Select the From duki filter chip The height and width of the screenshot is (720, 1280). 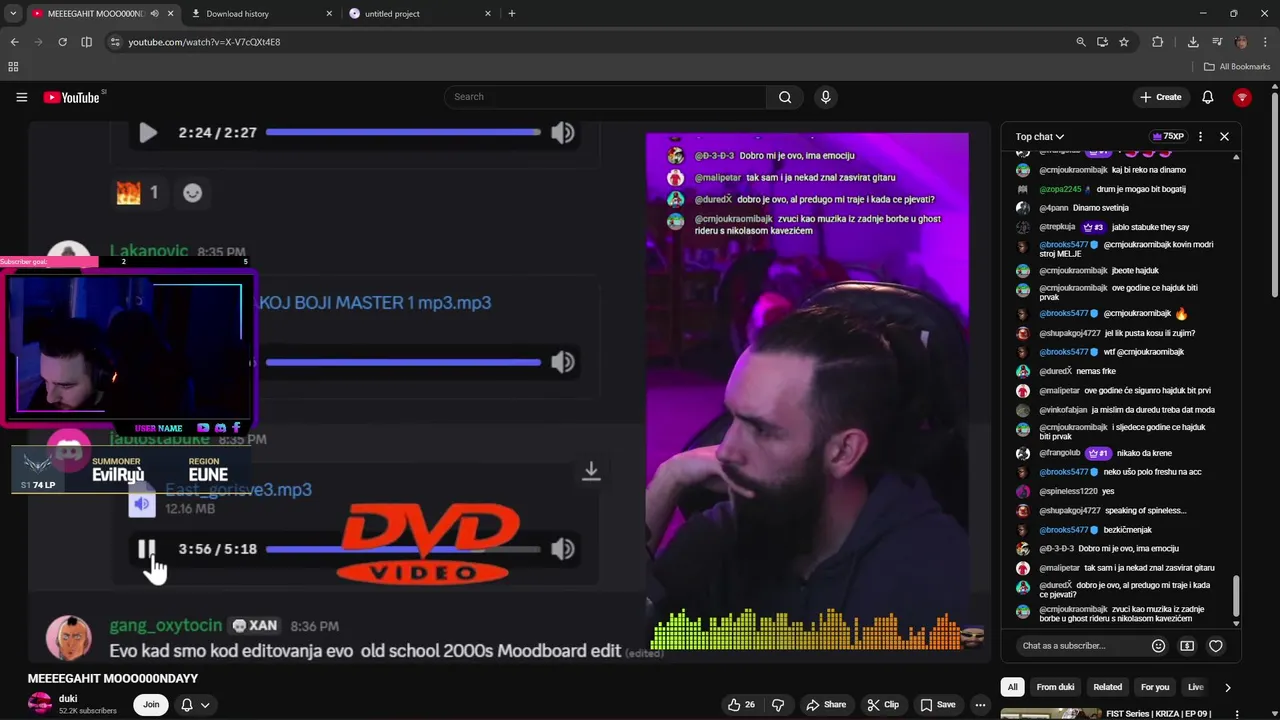1055,687
